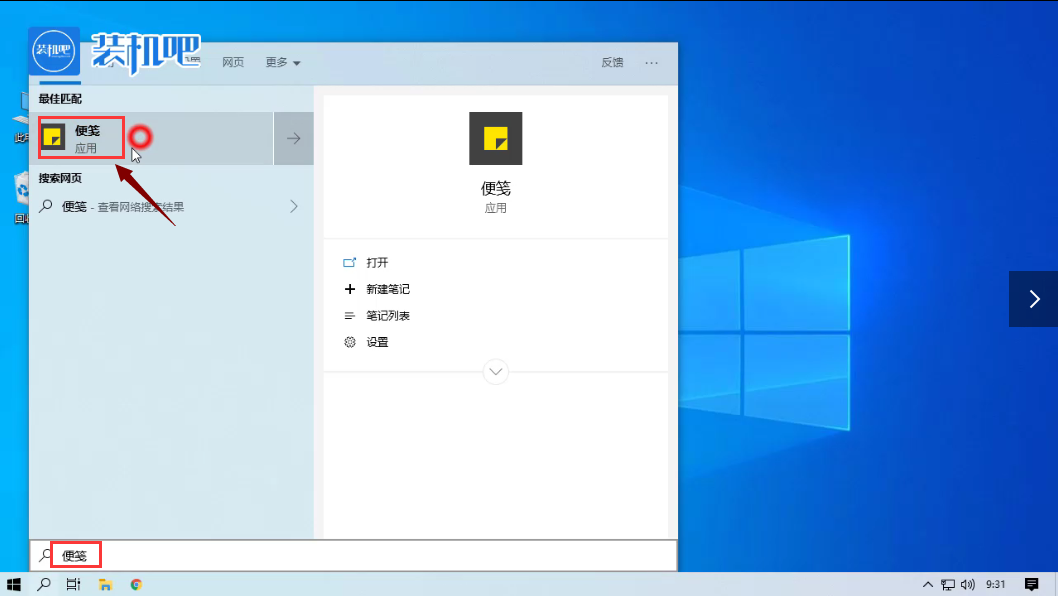
Task: Open the notification center icon in tray
Action: click(1030, 582)
